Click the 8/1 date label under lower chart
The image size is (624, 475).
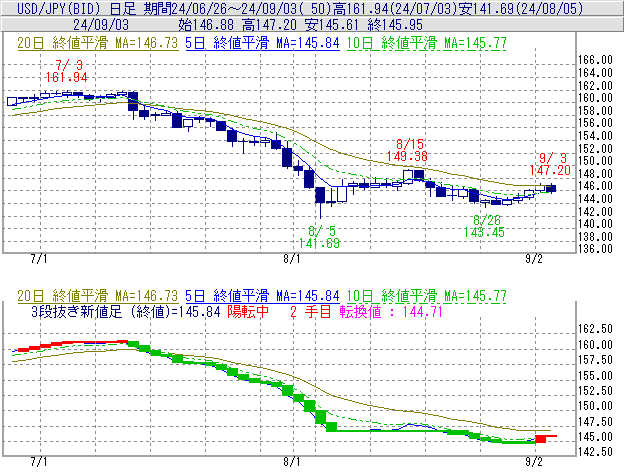click(292, 462)
